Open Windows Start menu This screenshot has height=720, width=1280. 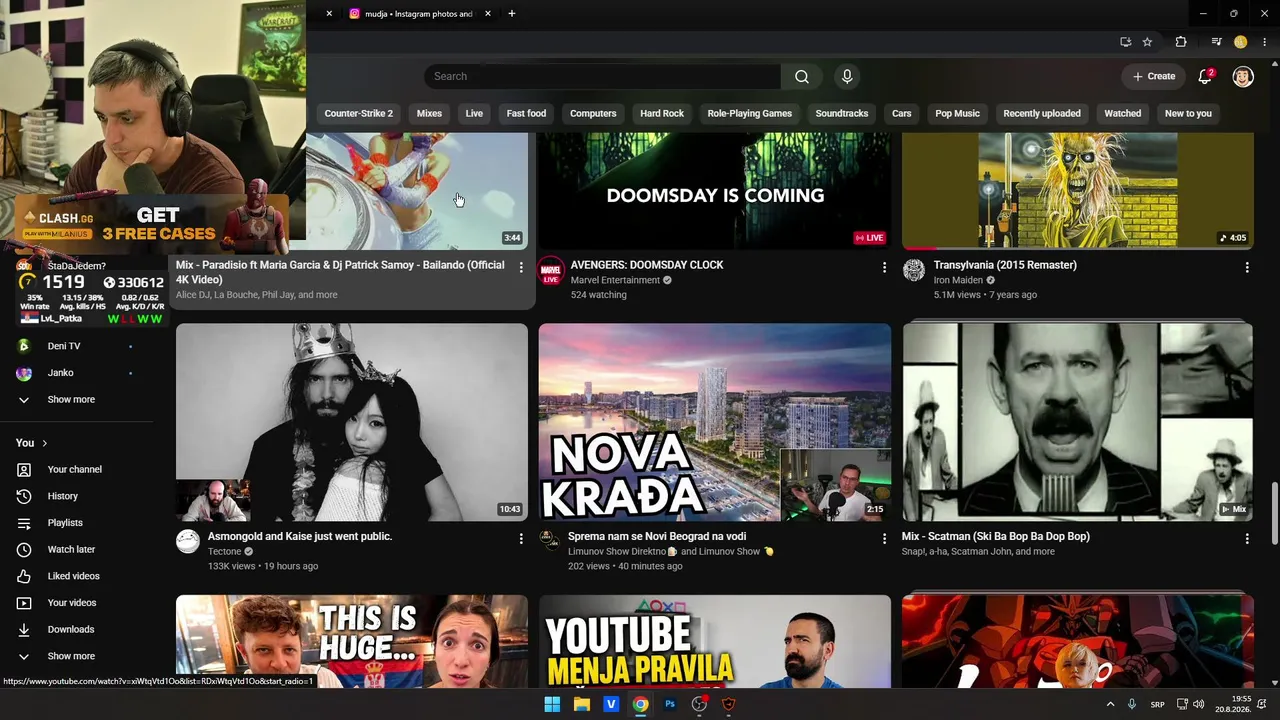tap(552, 704)
